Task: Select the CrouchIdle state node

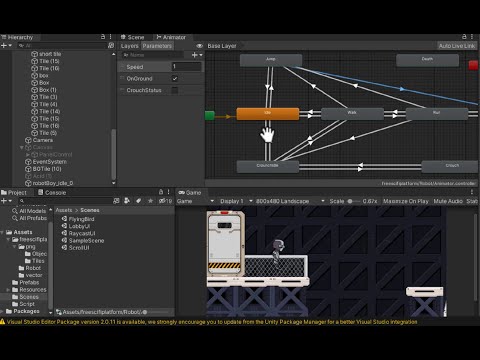Action: click(x=268, y=167)
